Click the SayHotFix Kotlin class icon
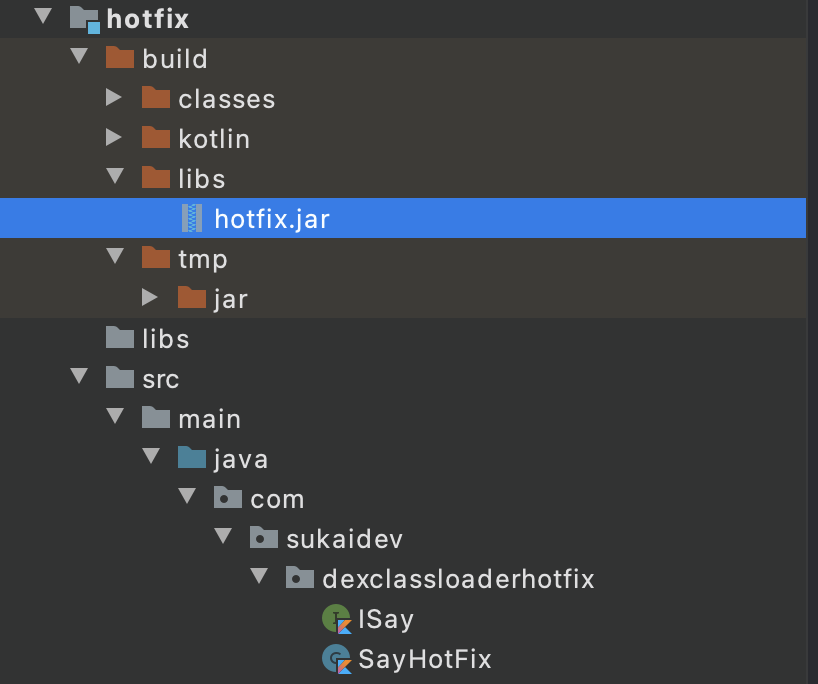The image size is (818, 684). click(337, 659)
